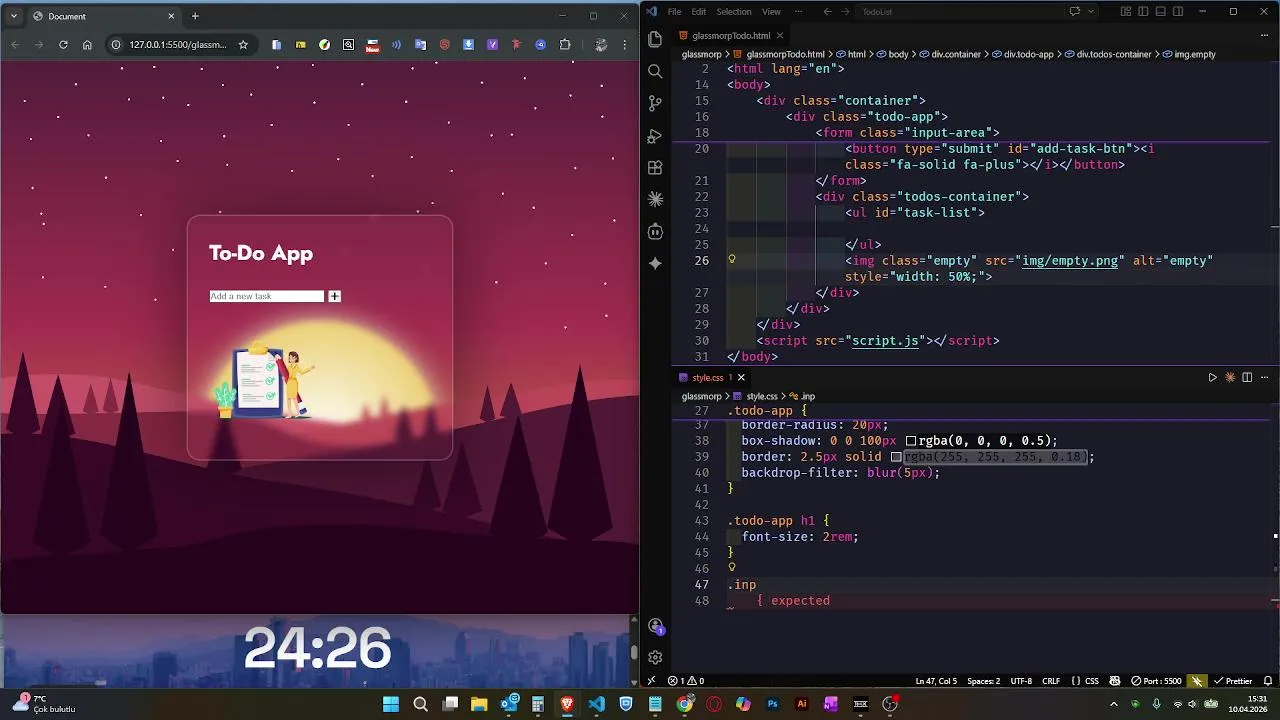The image size is (1280, 720).
Task: Open Photoshop from the taskbar
Action: click(x=772, y=704)
